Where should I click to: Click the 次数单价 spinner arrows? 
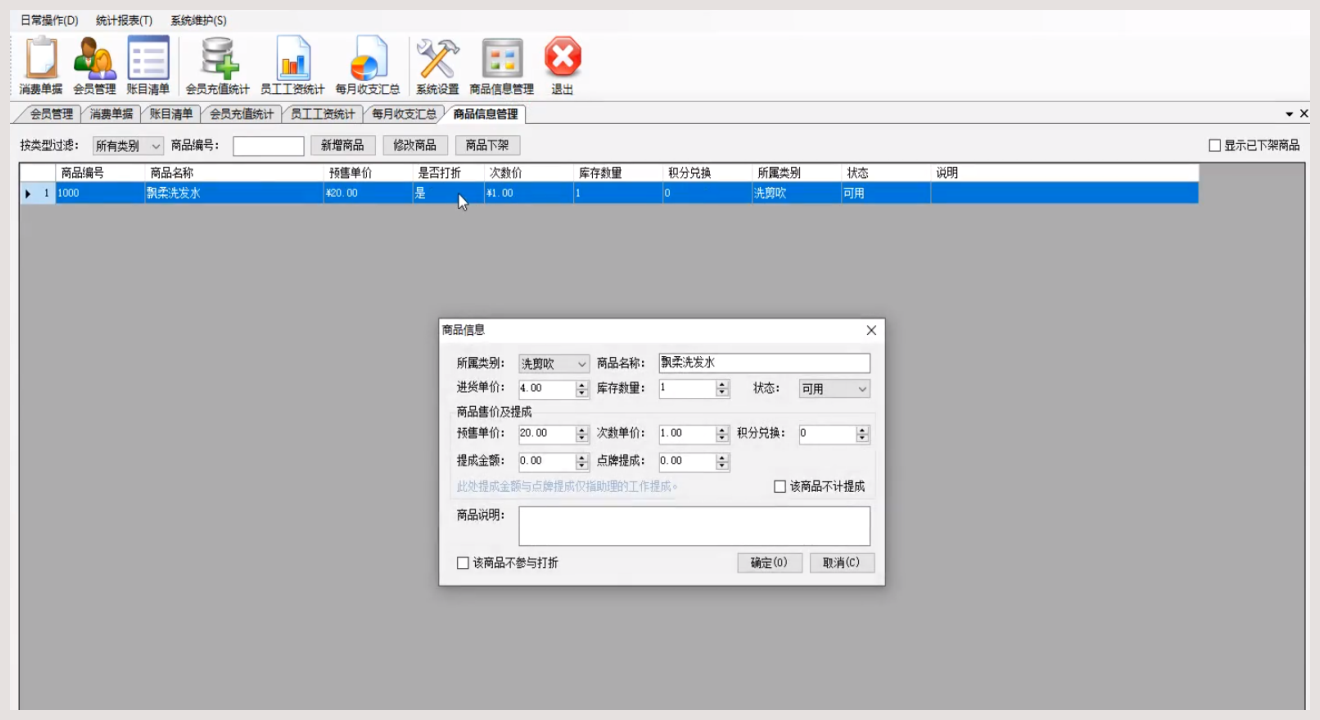click(x=722, y=435)
